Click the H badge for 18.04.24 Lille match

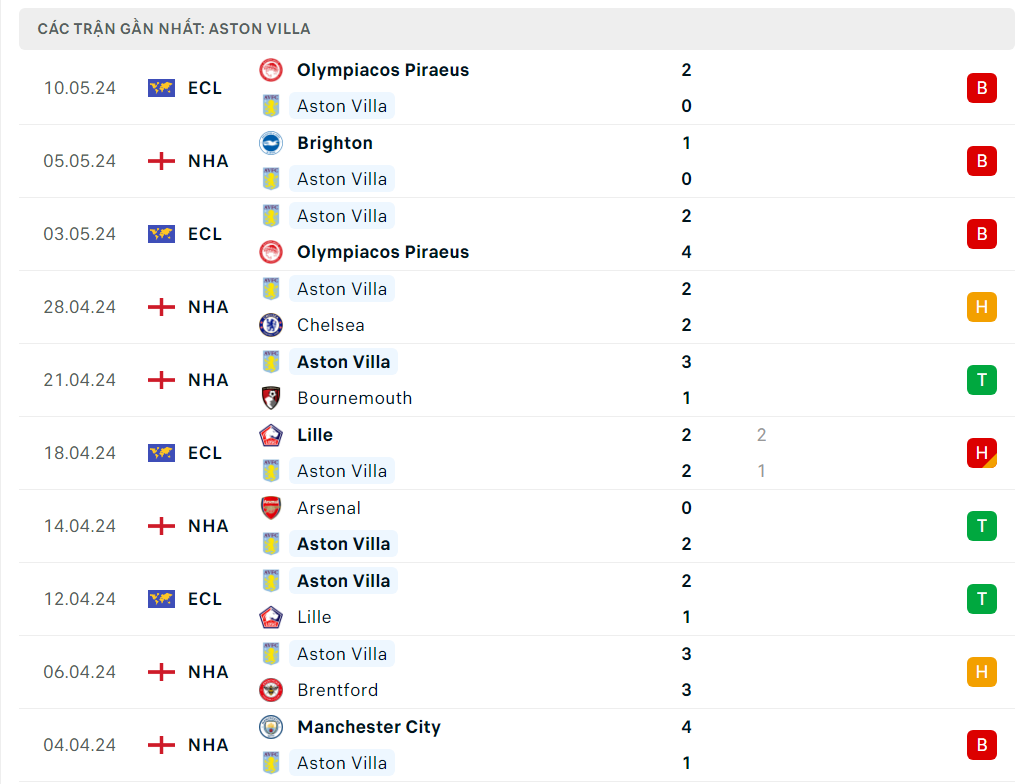pos(981,453)
